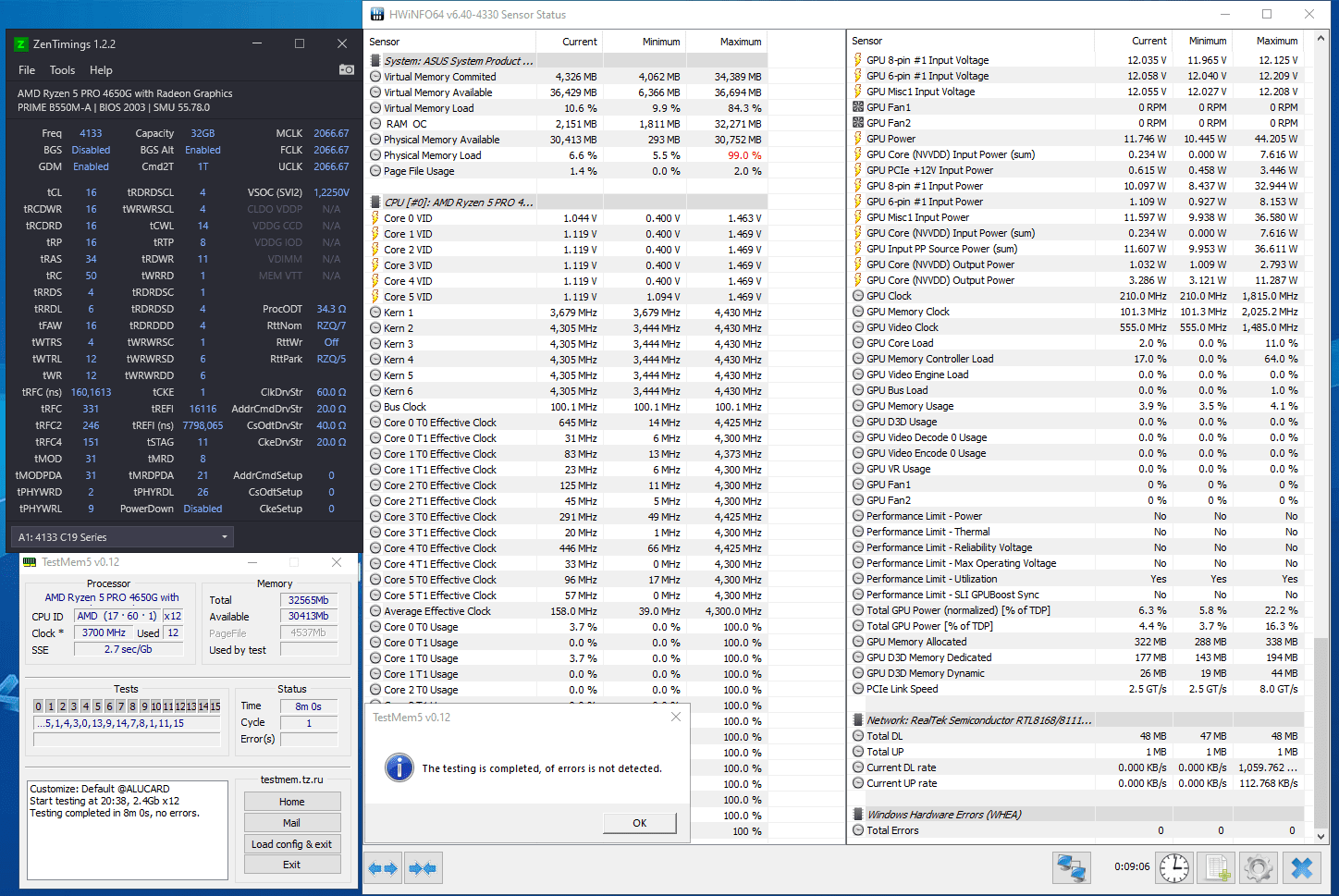Click the scroll down arrow in right sensor panel
This screenshot has width=1339, height=896.
1321,836
